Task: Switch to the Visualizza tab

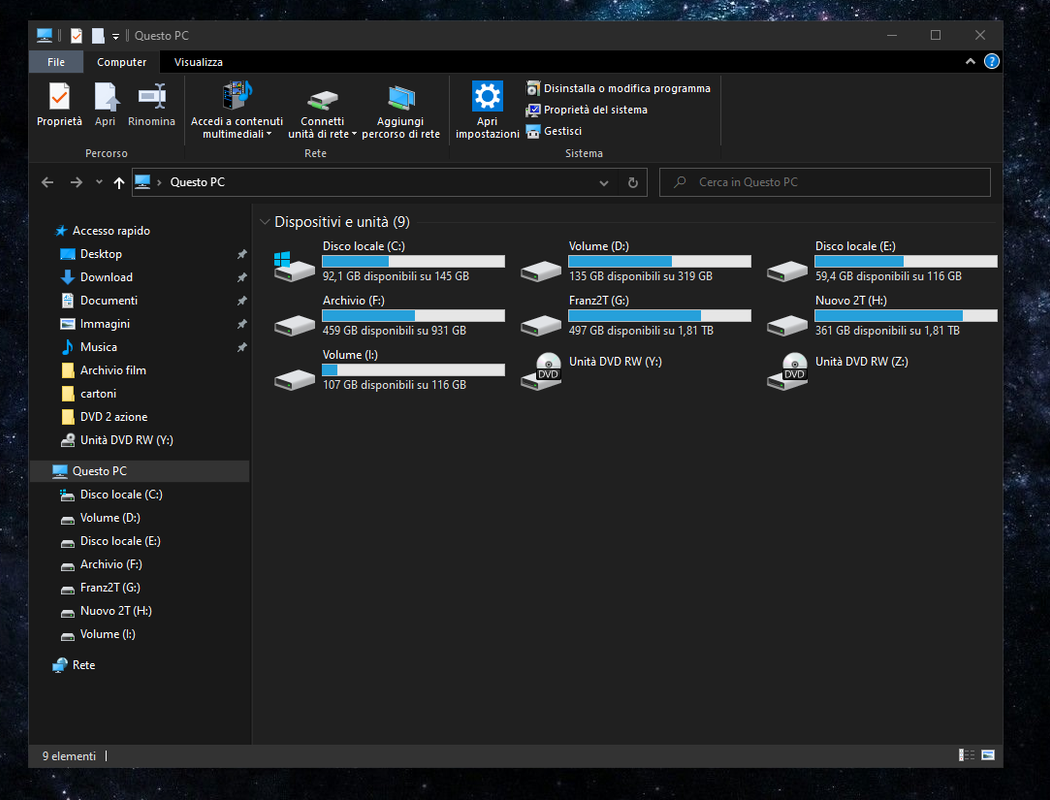Action: [x=198, y=62]
